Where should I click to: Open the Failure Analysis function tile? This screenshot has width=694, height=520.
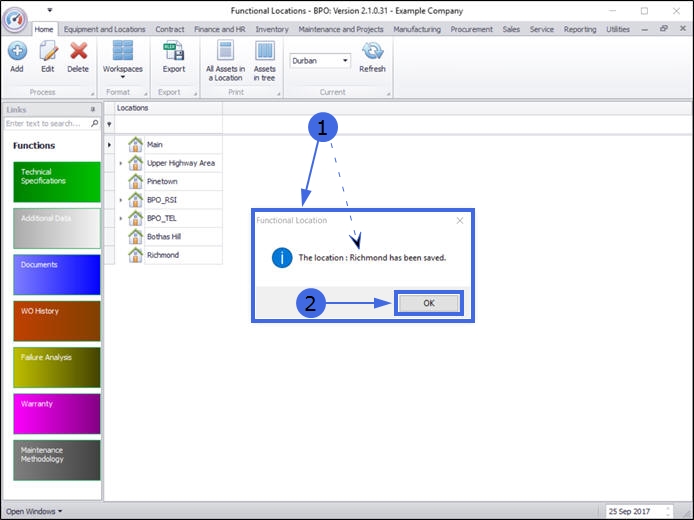pos(57,367)
